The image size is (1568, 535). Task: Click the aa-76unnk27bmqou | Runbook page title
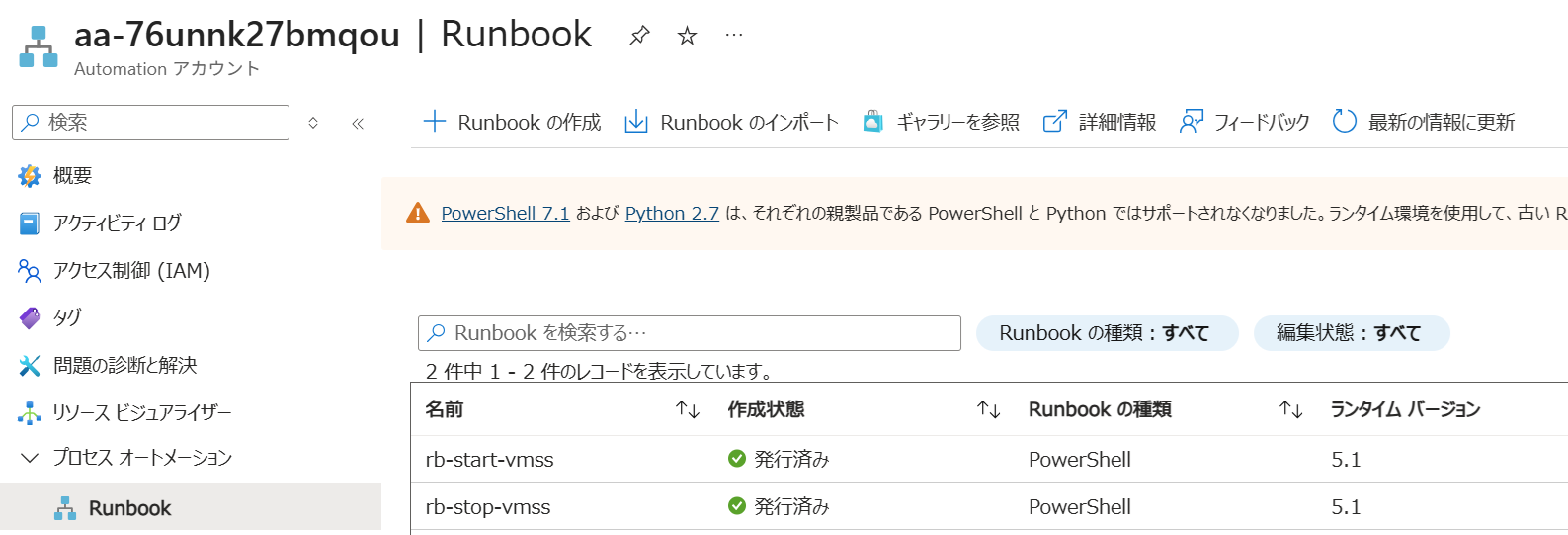tap(333, 35)
